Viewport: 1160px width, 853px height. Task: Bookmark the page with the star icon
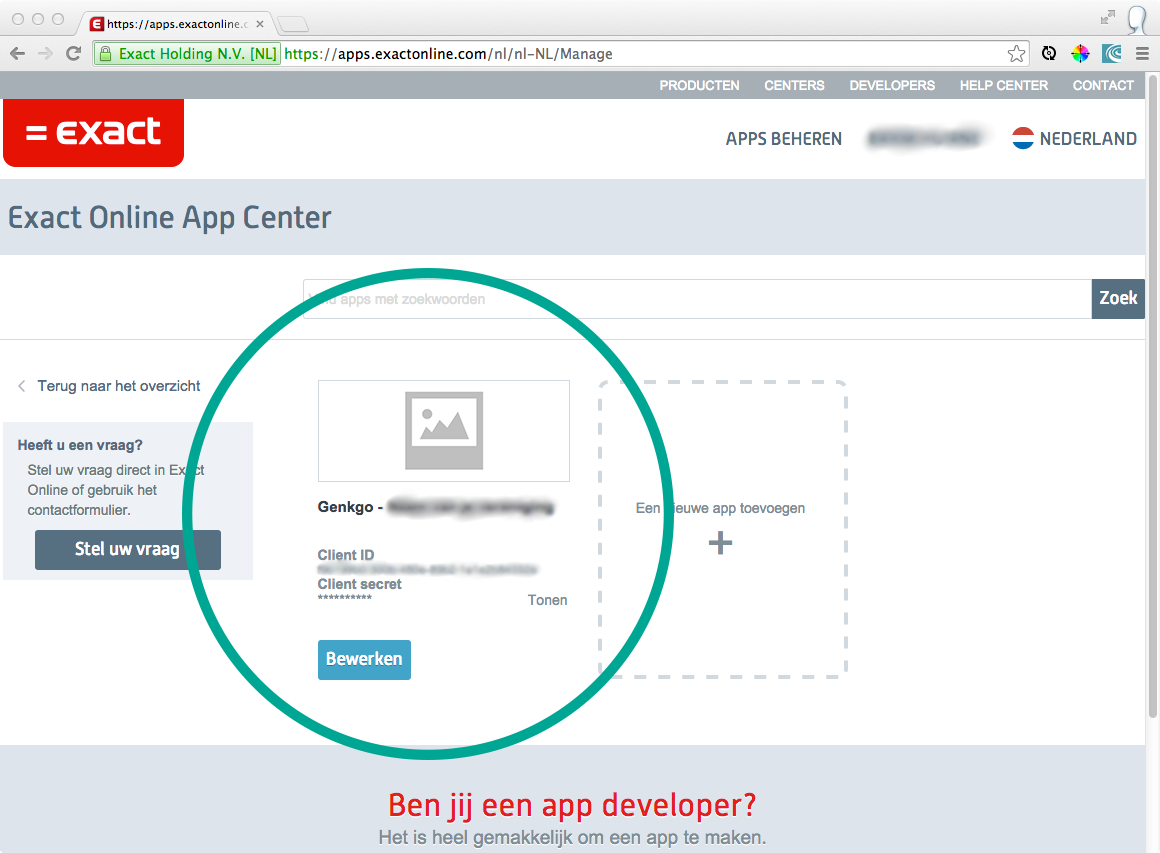coord(1016,53)
